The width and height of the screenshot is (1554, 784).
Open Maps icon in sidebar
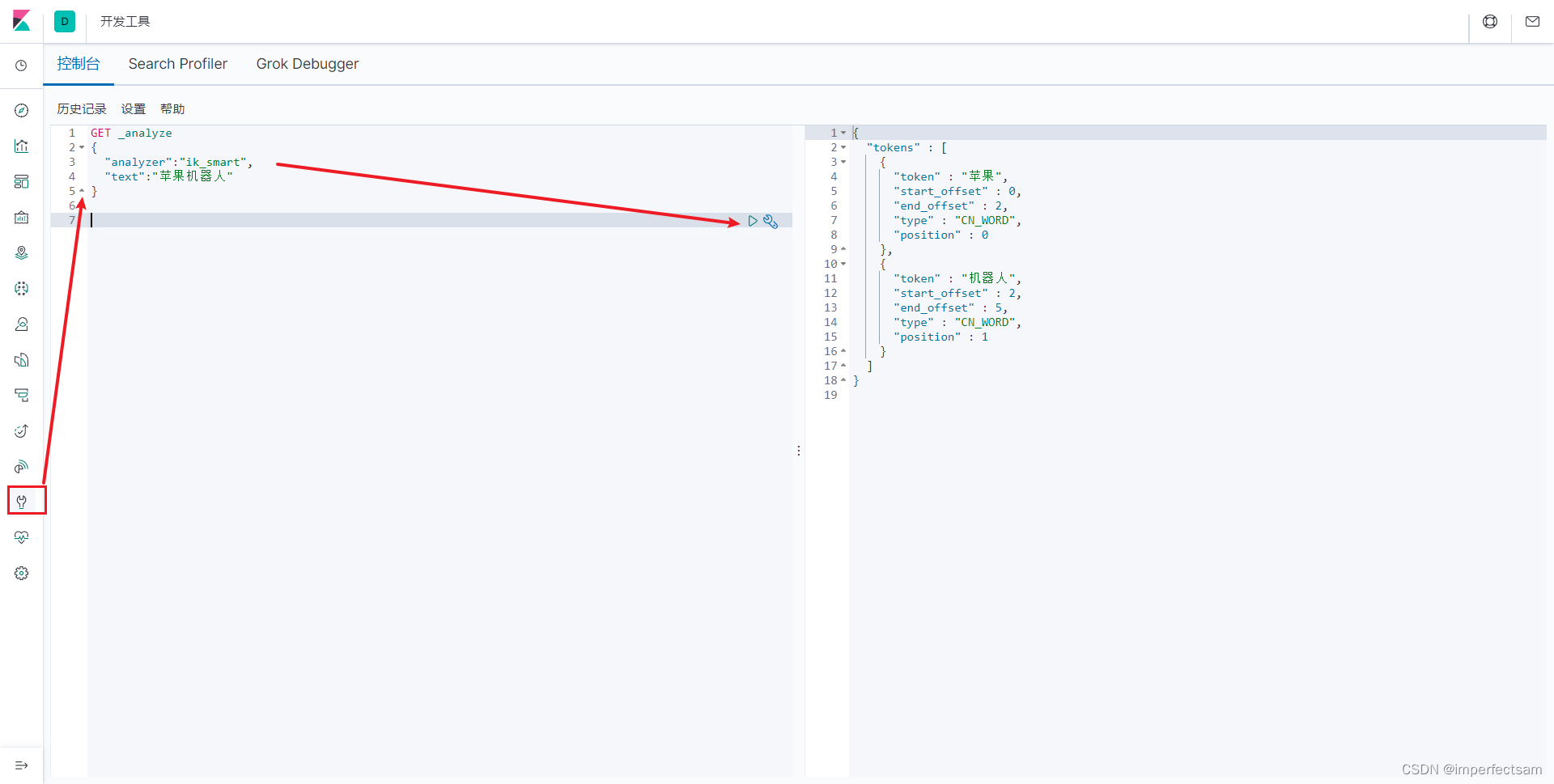[22, 253]
